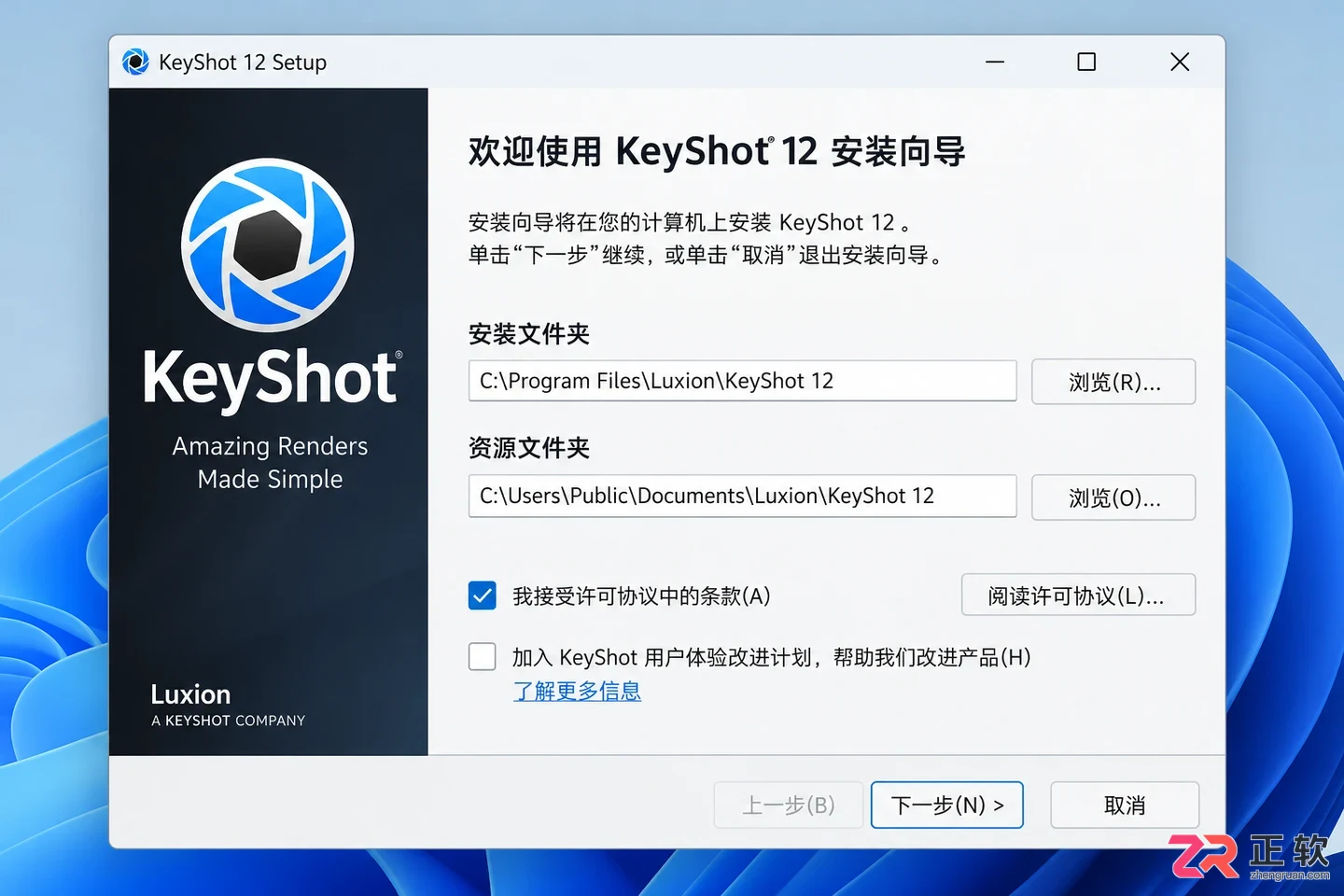The image size is (1344, 896).
Task: Click 浏览(O)... to browse the resource folder
Action: (1113, 497)
